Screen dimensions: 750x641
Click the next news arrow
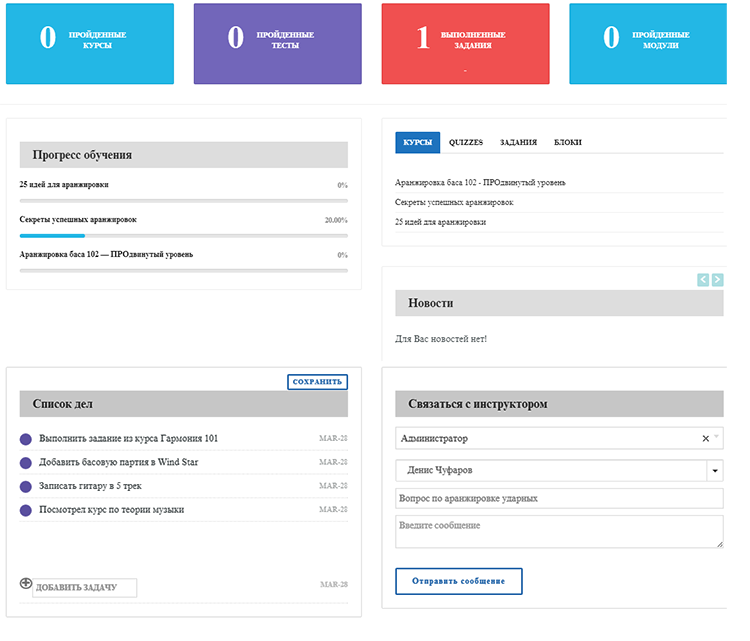717,280
